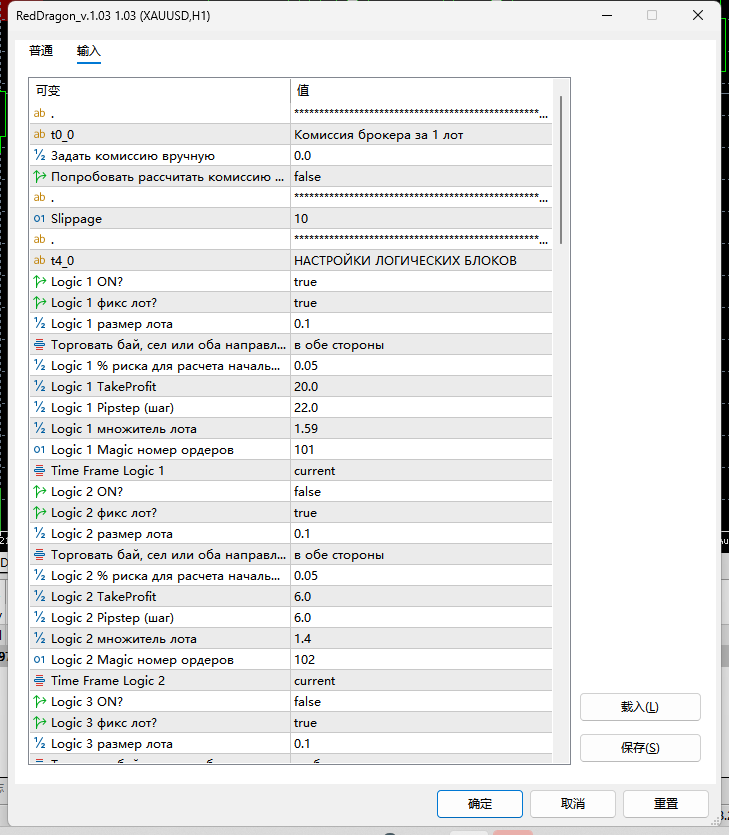Click the bool arrow icon beside Logic 1 ON?
Viewport: 729px width, 835px height.
click(x=39, y=281)
